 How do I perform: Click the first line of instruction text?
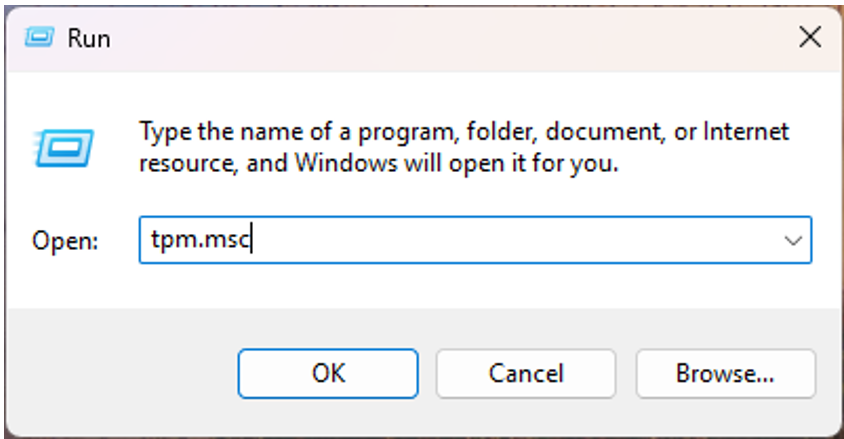[463, 132]
